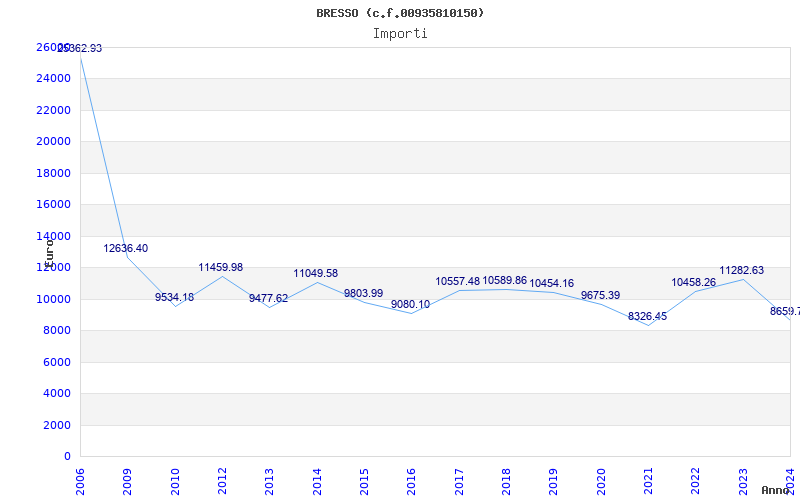800x500 pixels.
Task: Click the 9477.62 data label
Action: pyautogui.click(x=268, y=298)
